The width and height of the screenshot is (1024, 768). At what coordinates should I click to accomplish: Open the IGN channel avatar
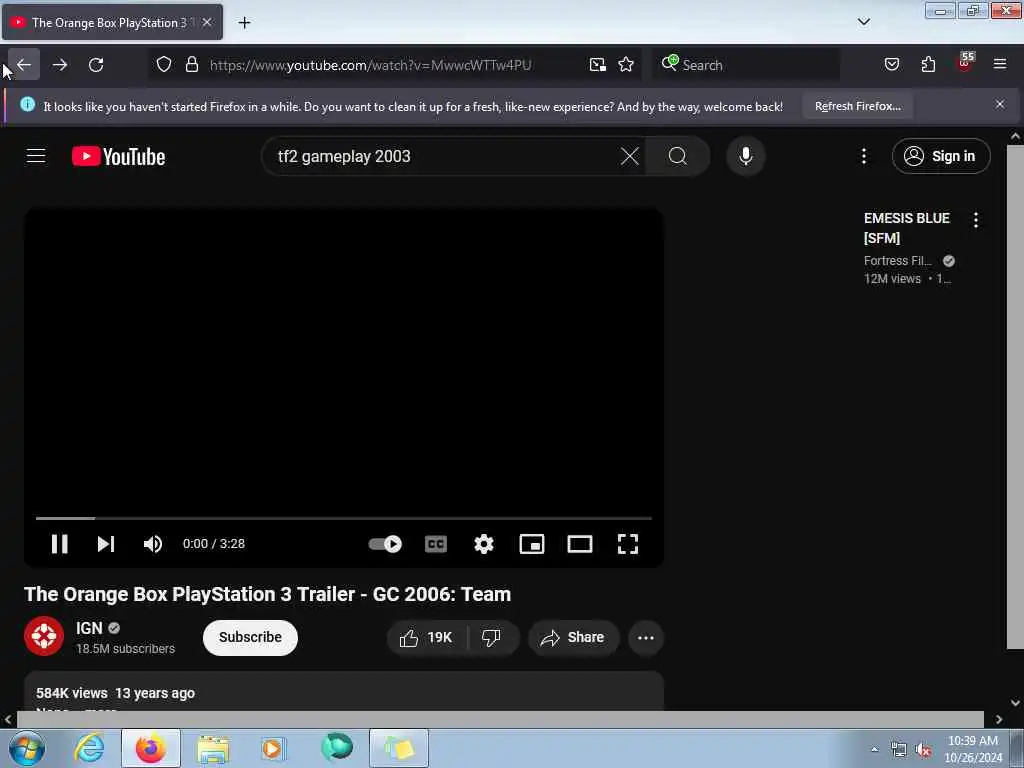click(44, 636)
